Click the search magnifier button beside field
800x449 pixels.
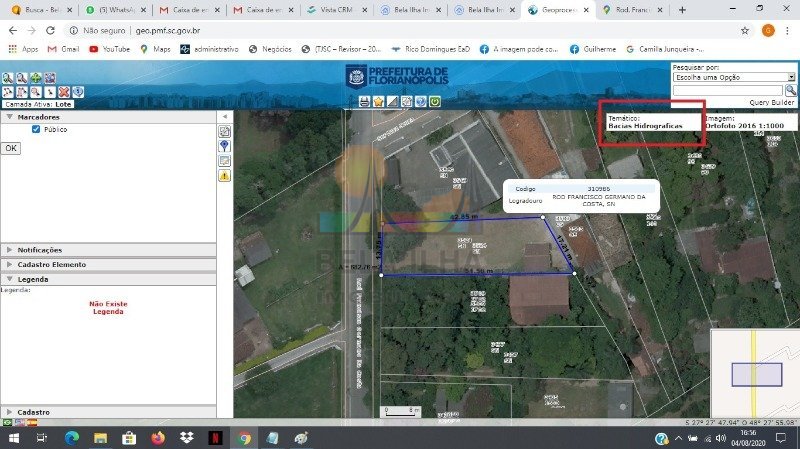(790, 90)
